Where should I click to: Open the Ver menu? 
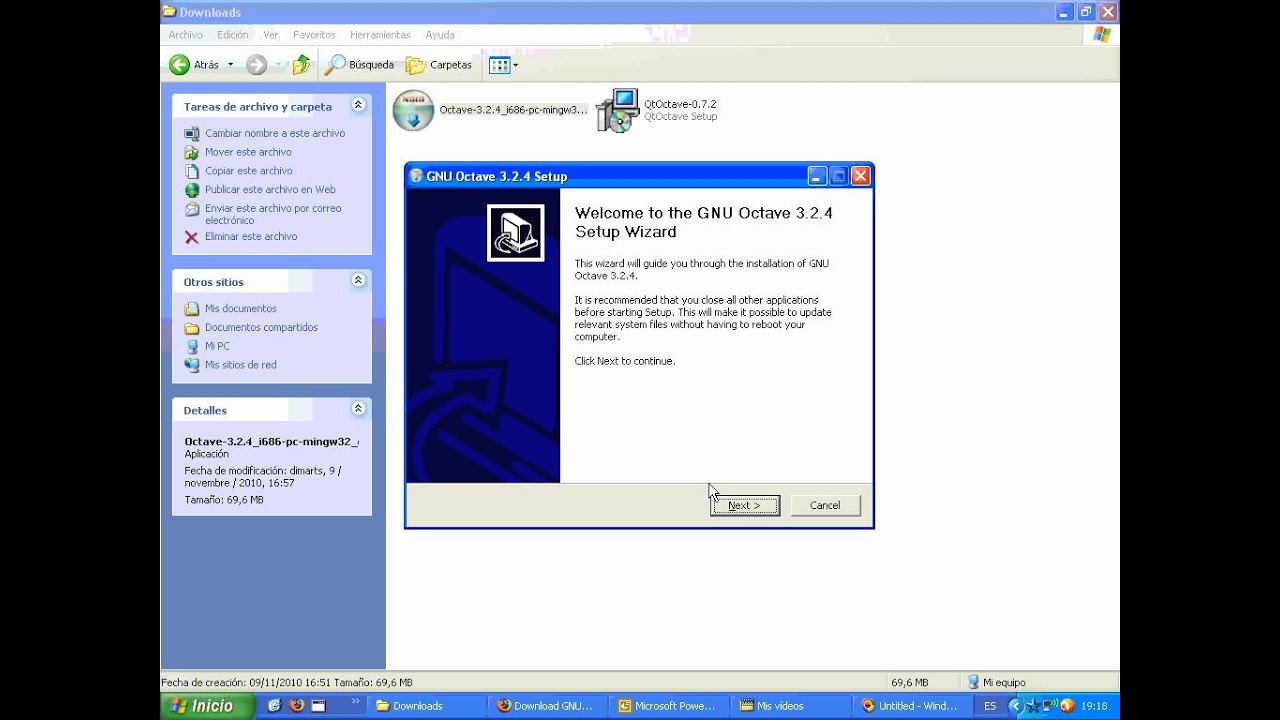(270, 34)
